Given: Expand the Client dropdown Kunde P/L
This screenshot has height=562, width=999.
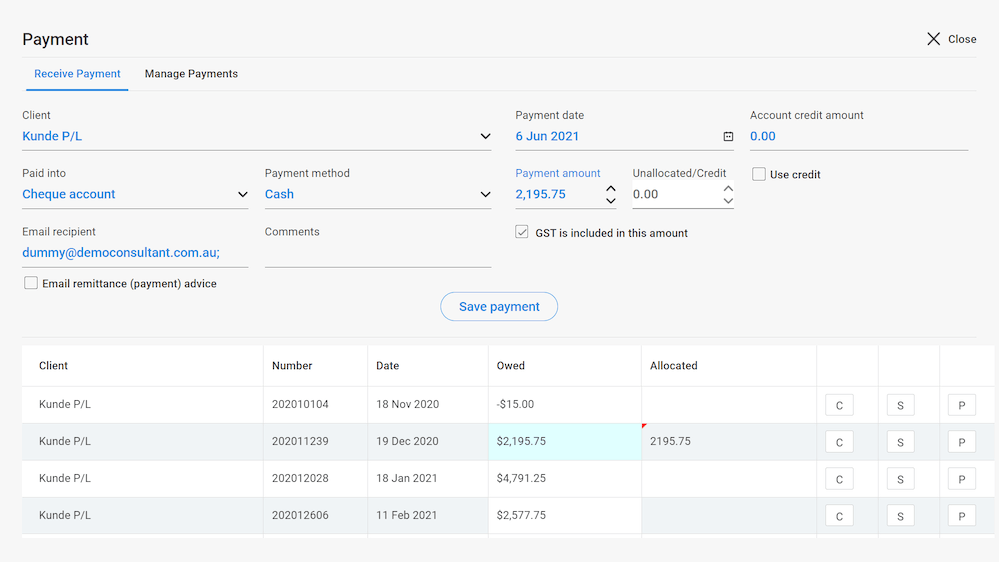Looking at the screenshot, I should [x=256, y=136].
